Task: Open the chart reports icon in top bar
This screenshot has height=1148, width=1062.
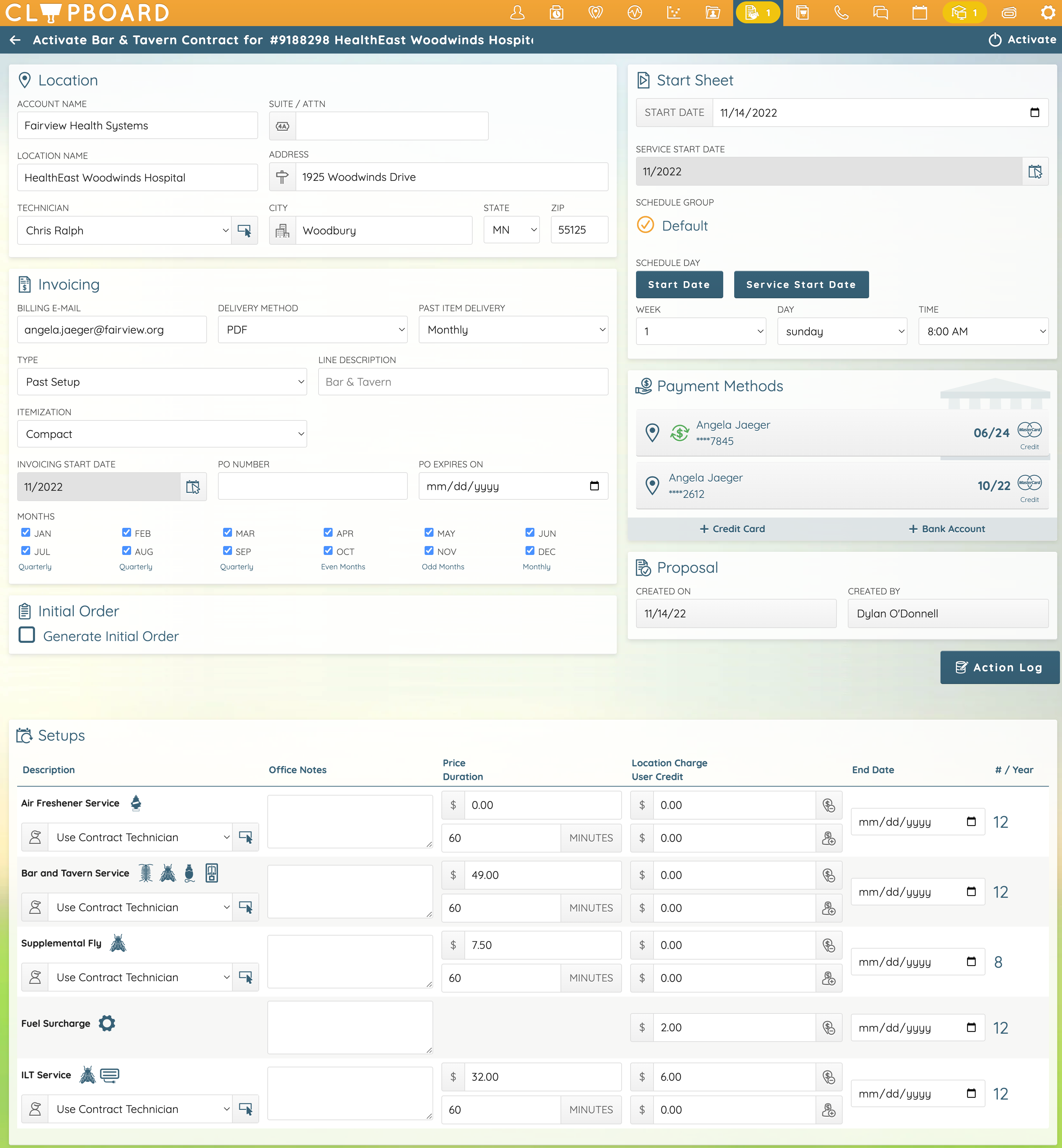Action: [673, 13]
